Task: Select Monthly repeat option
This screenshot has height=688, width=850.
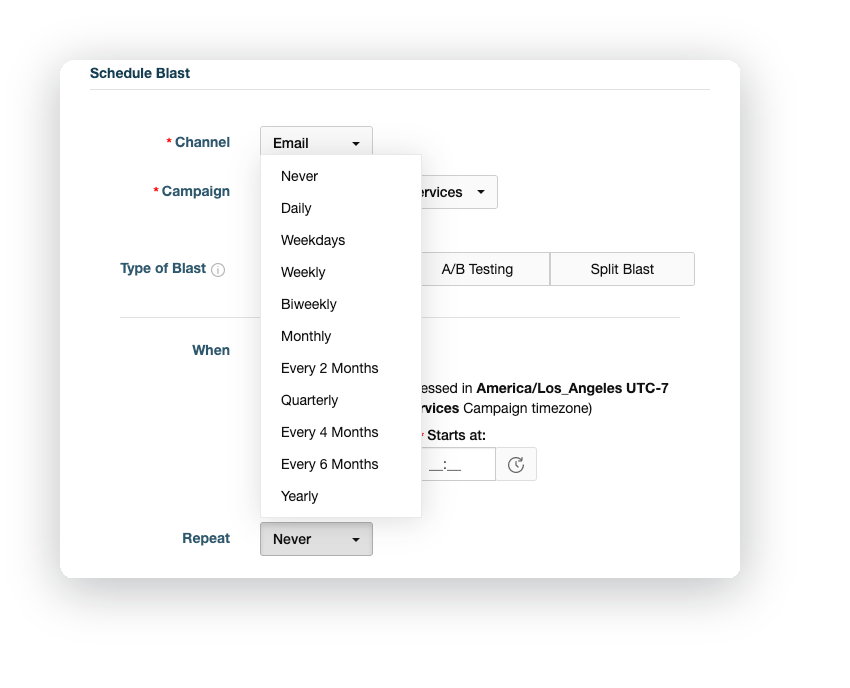Action: (340, 336)
